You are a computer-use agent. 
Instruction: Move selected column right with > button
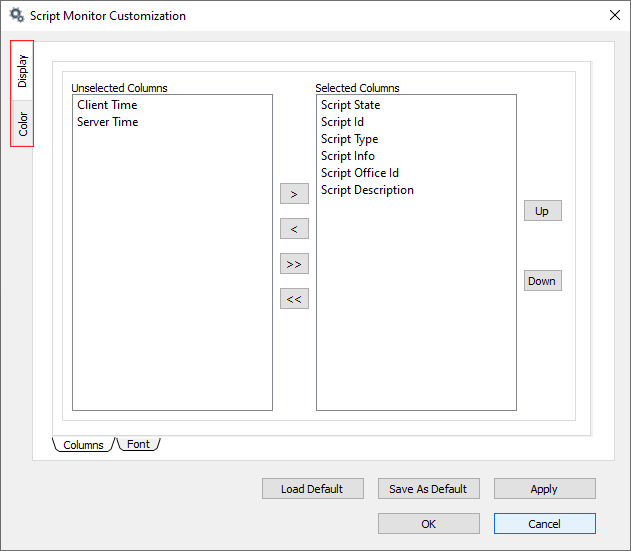pos(294,194)
